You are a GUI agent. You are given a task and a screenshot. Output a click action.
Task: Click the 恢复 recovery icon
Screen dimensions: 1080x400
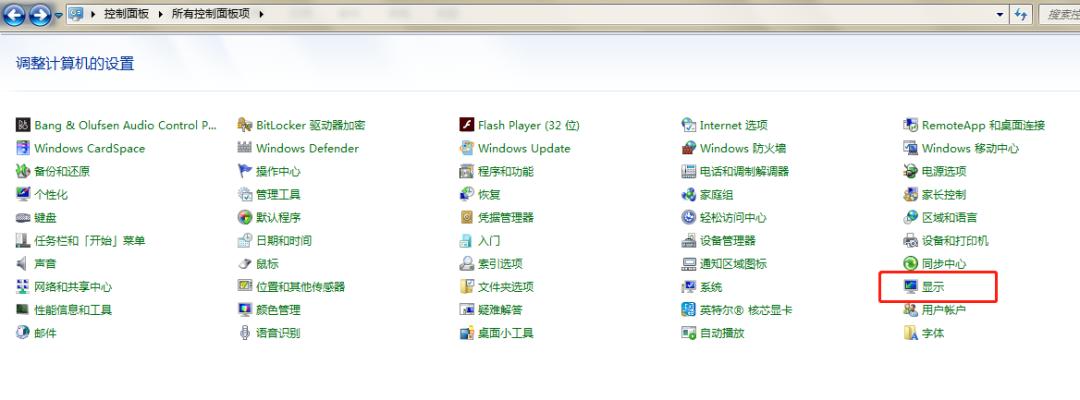467,194
